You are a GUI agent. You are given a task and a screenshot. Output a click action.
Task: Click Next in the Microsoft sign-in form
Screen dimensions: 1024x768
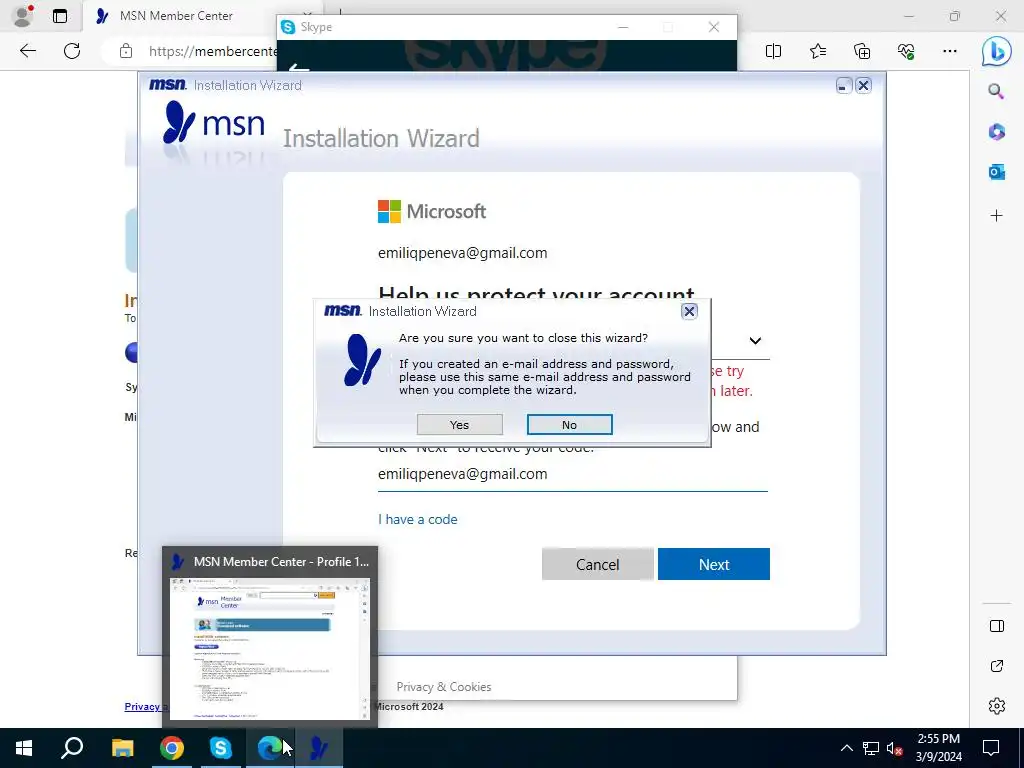tap(714, 564)
